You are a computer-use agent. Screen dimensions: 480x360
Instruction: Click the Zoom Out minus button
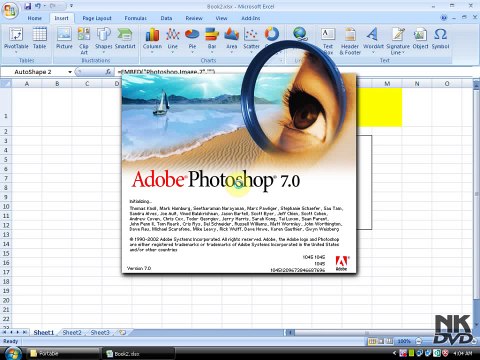pyautogui.click(x=419, y=341)
